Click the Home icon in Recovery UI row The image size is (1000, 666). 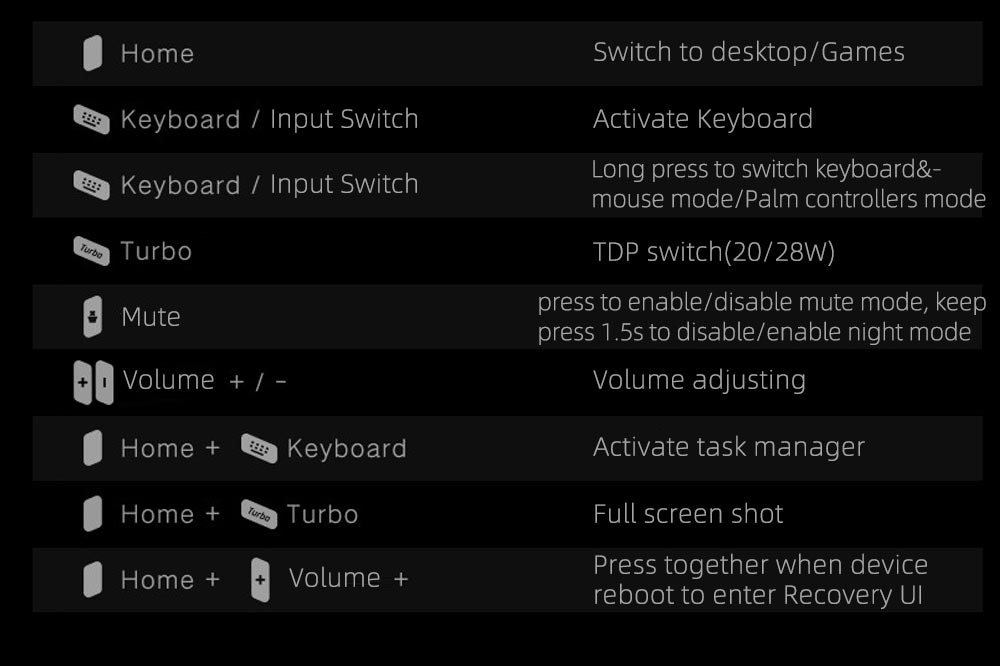(x=92, y=579)
